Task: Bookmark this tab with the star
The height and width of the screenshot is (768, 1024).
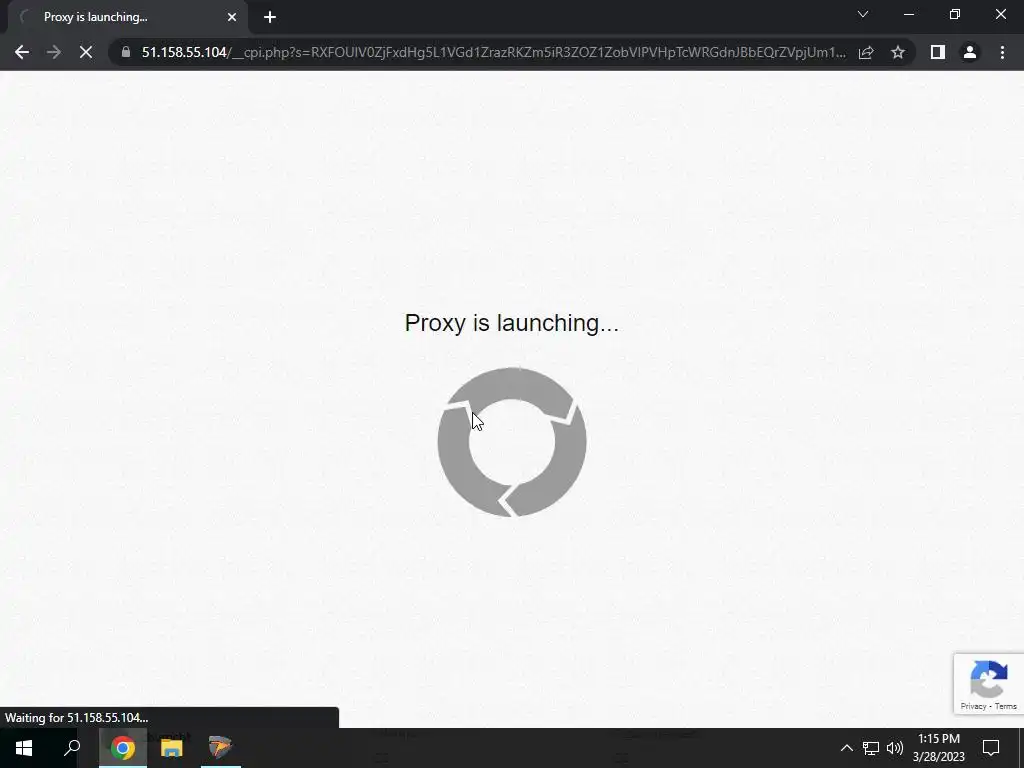Action: click(x=898, y=52)
